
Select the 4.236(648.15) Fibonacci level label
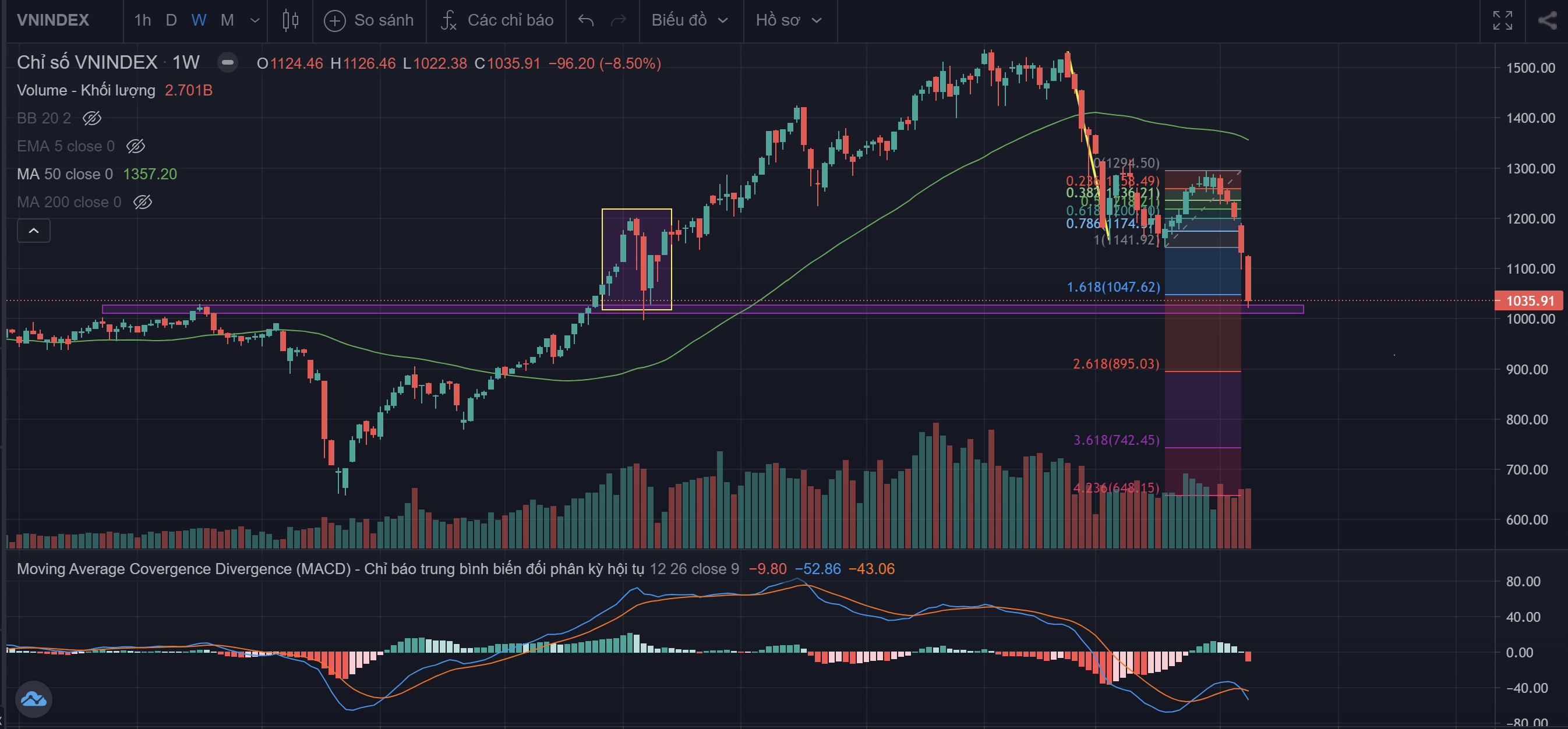click(x=1117, y=488)
